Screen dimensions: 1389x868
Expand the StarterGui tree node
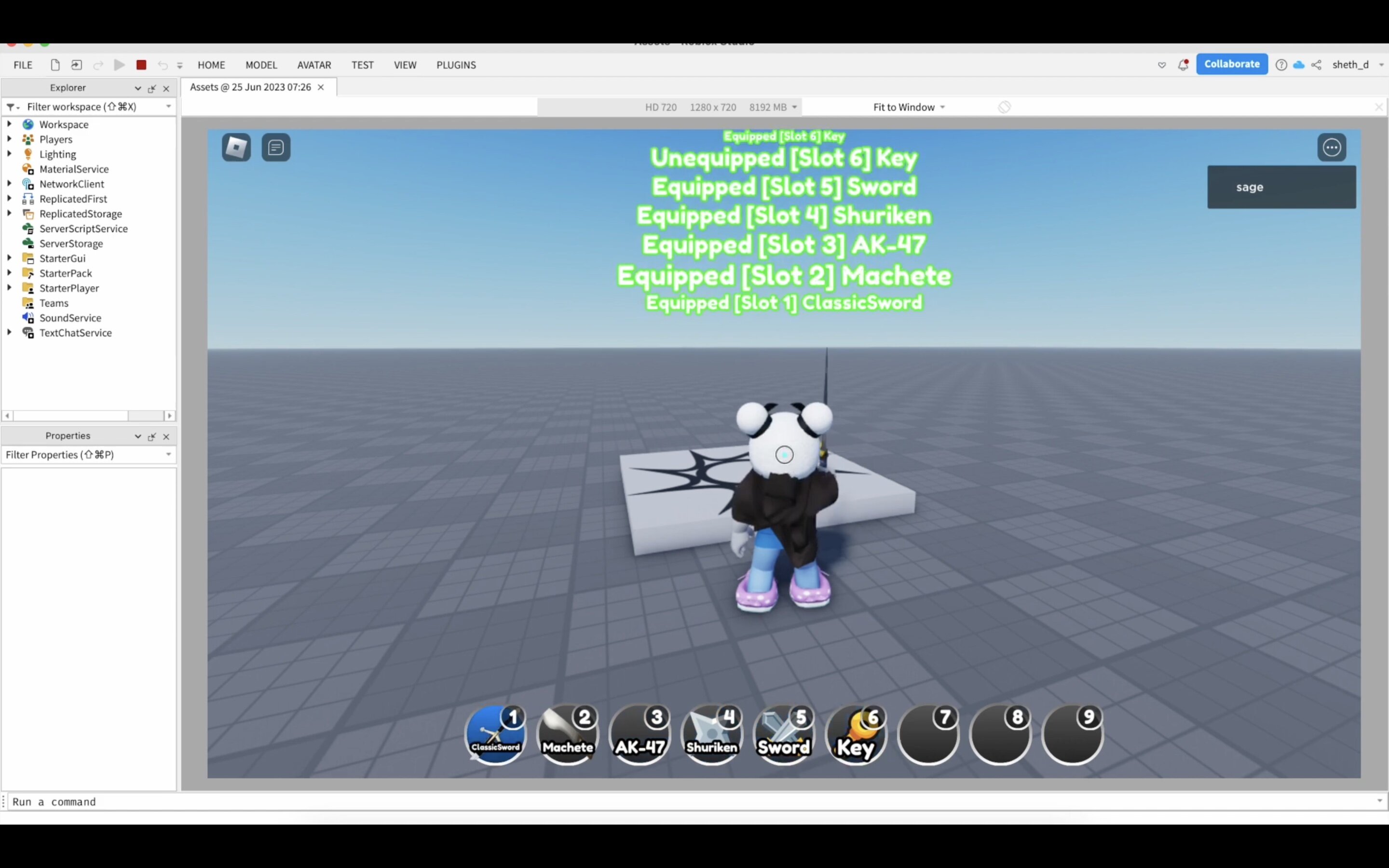9,258
